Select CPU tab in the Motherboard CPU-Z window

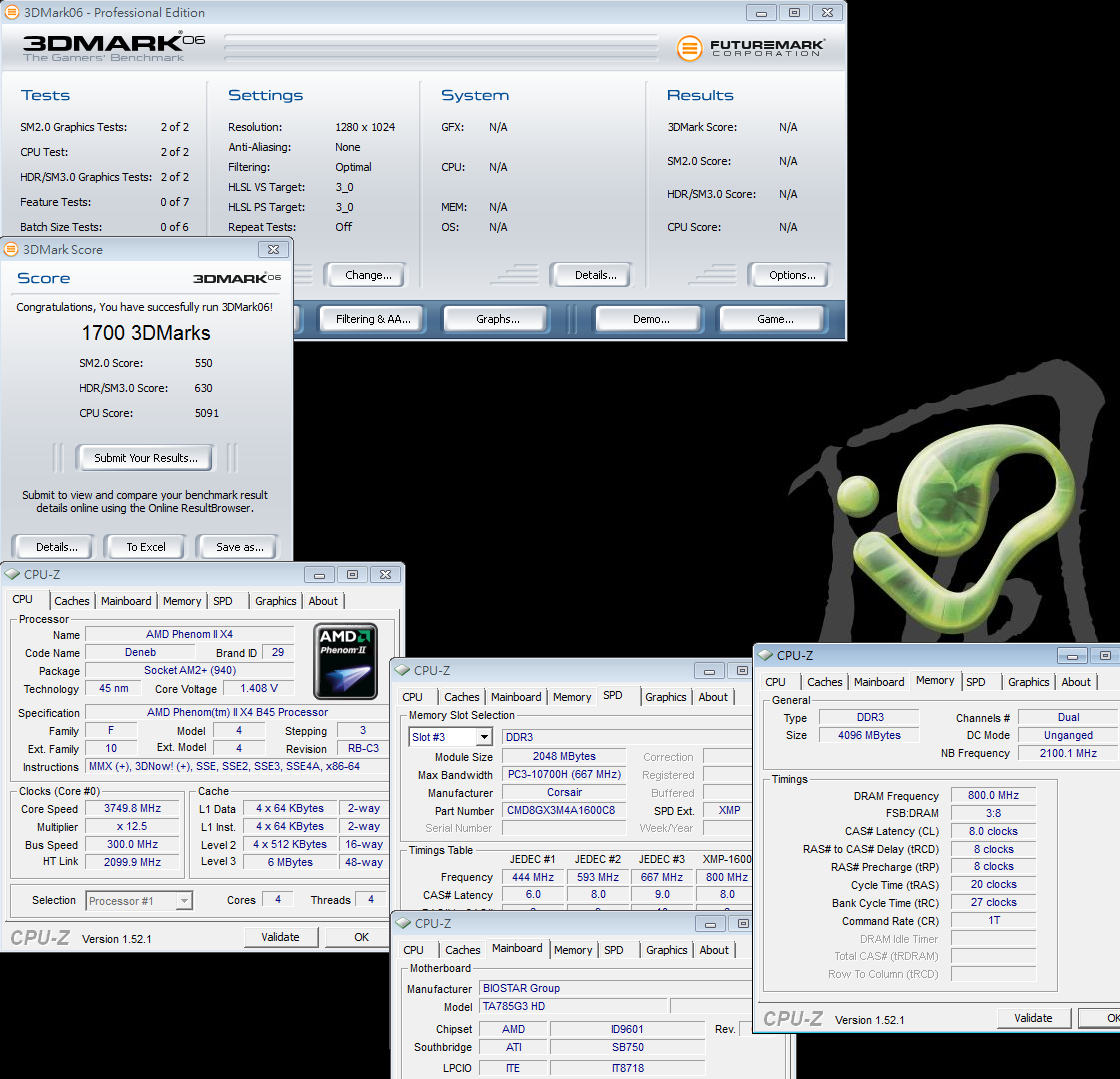[x=413, y=950]
